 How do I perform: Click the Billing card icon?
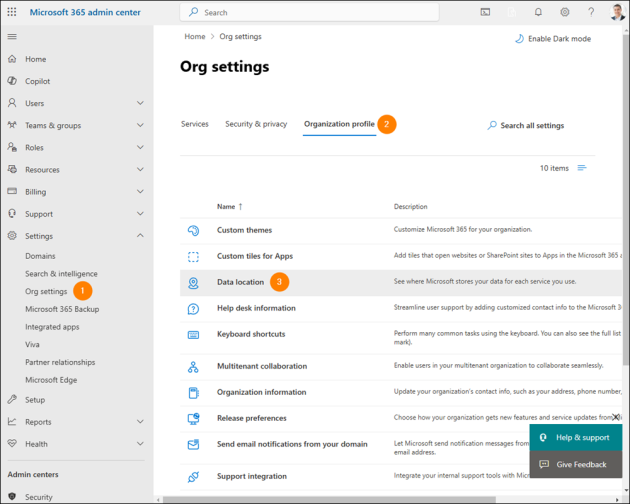coord(12,191)
